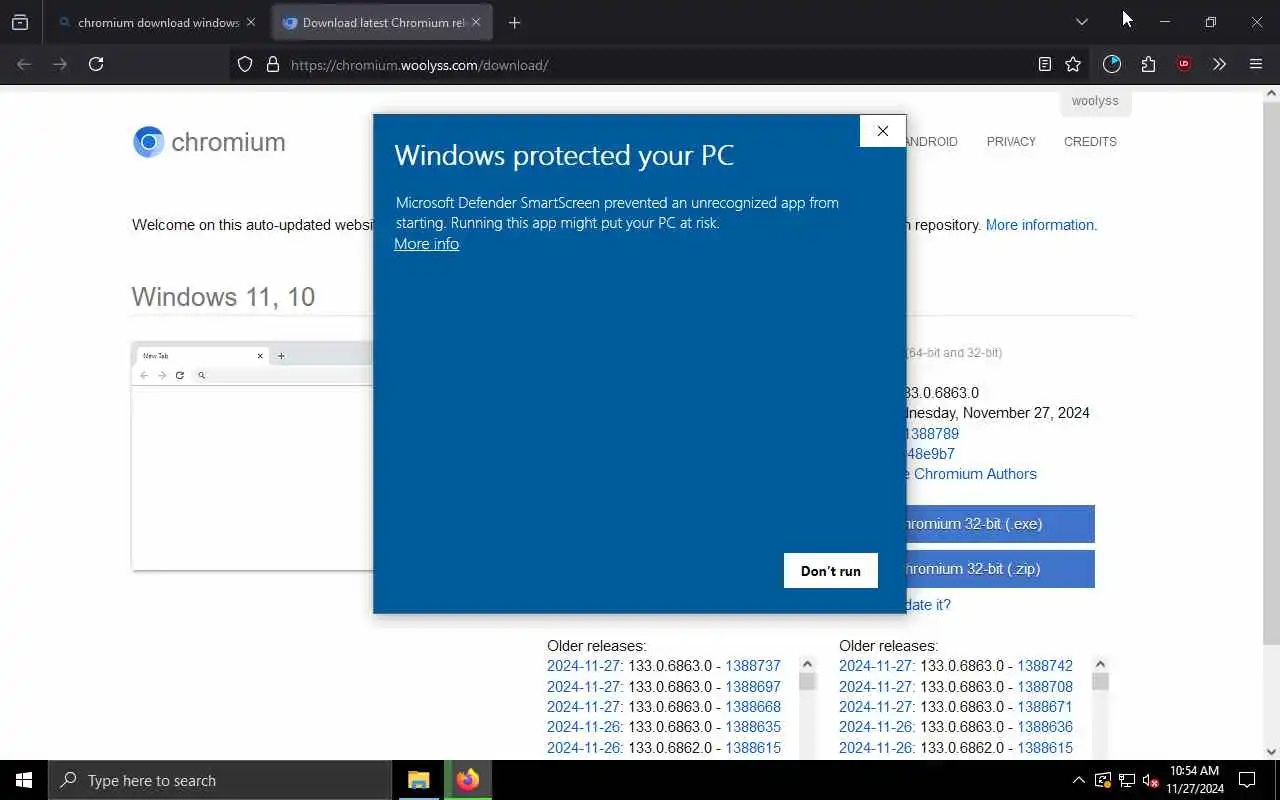This screenshot has height=800, width=1280.
Task: Toggle reader view icon in address bar
Action: pos(1045,64)
